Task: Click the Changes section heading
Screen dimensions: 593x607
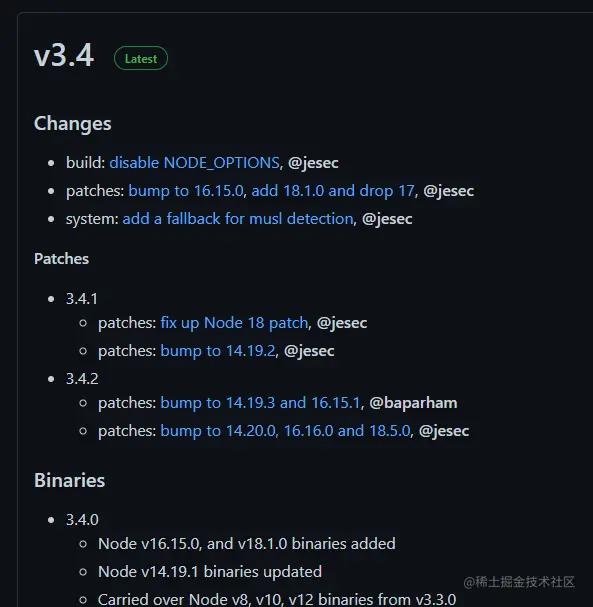Action: pos(73,124)
